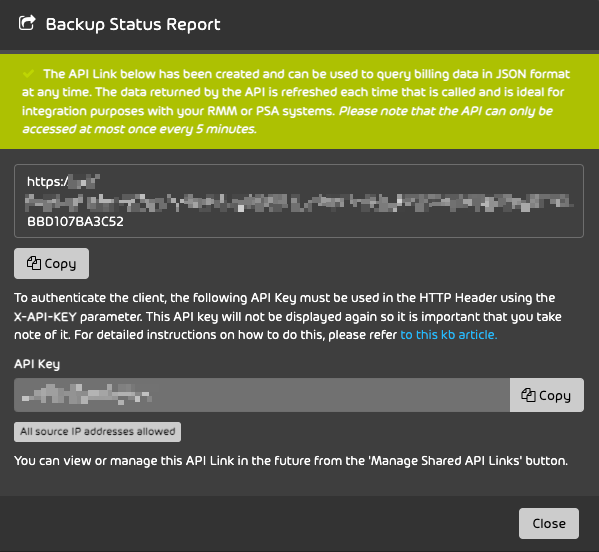Click the blurred middle line of the URL
This screenshot has width=599, height=552.
299,202
